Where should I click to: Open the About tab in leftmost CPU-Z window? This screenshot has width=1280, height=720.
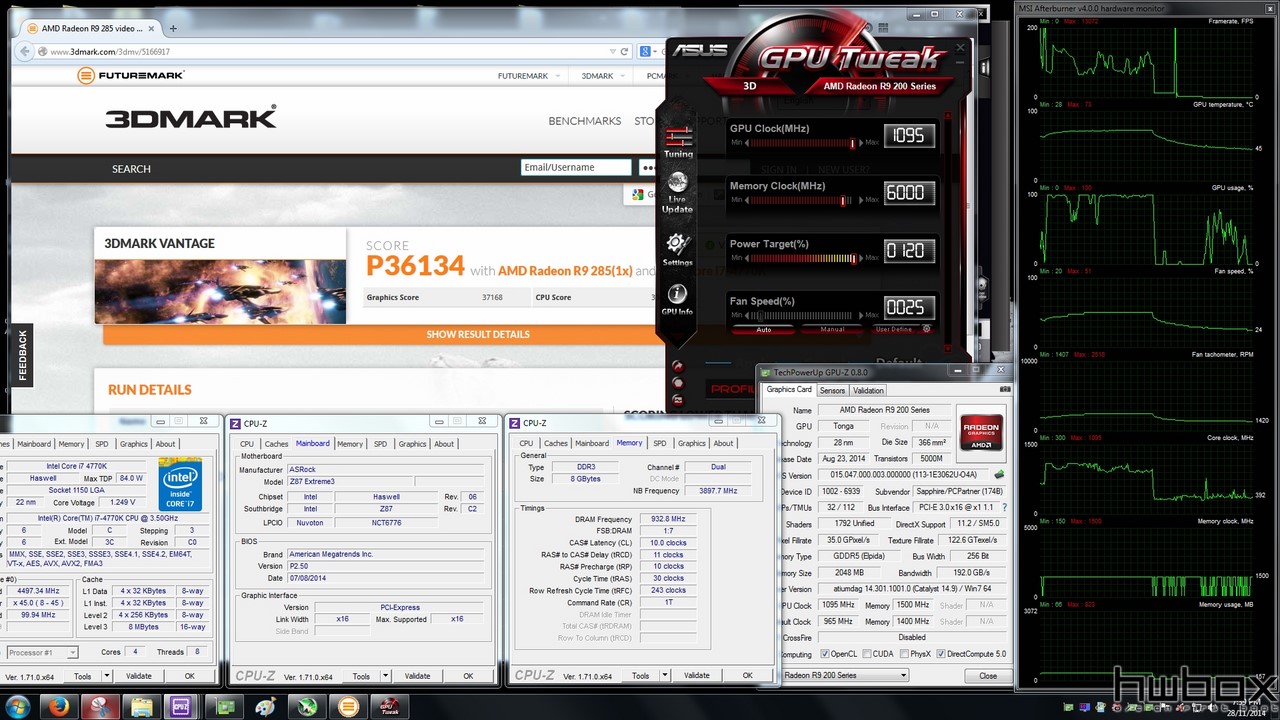165,444
